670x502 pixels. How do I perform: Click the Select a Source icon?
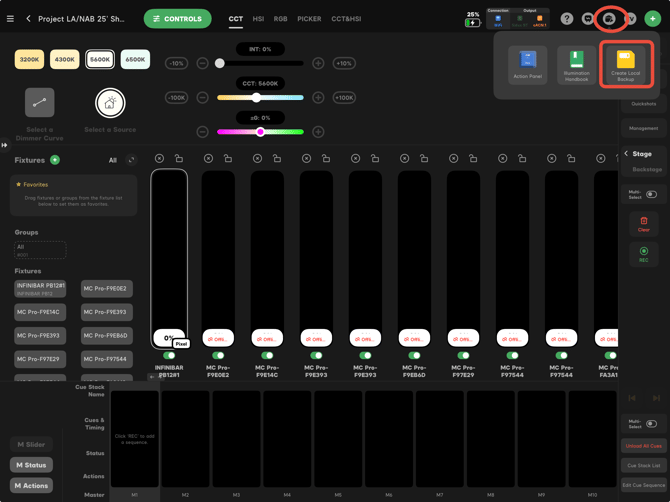coord(110,103)
